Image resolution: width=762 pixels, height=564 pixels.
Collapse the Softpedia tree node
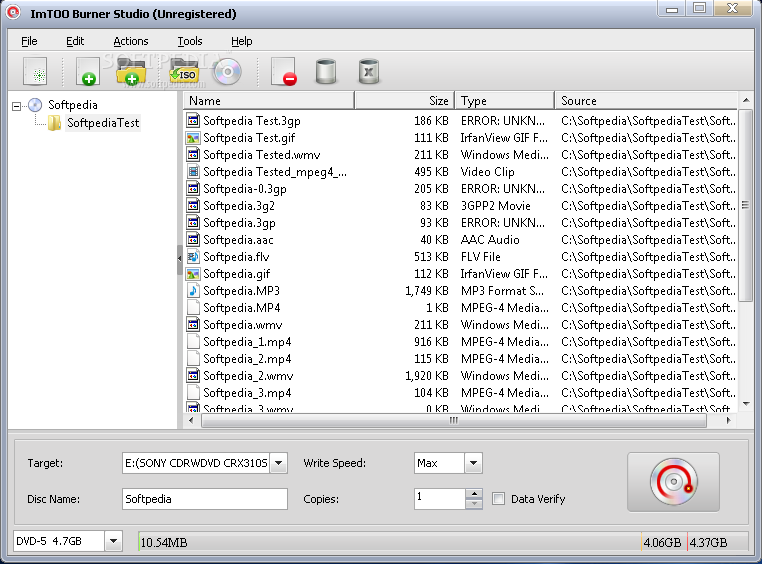click(x=17, y=106)
